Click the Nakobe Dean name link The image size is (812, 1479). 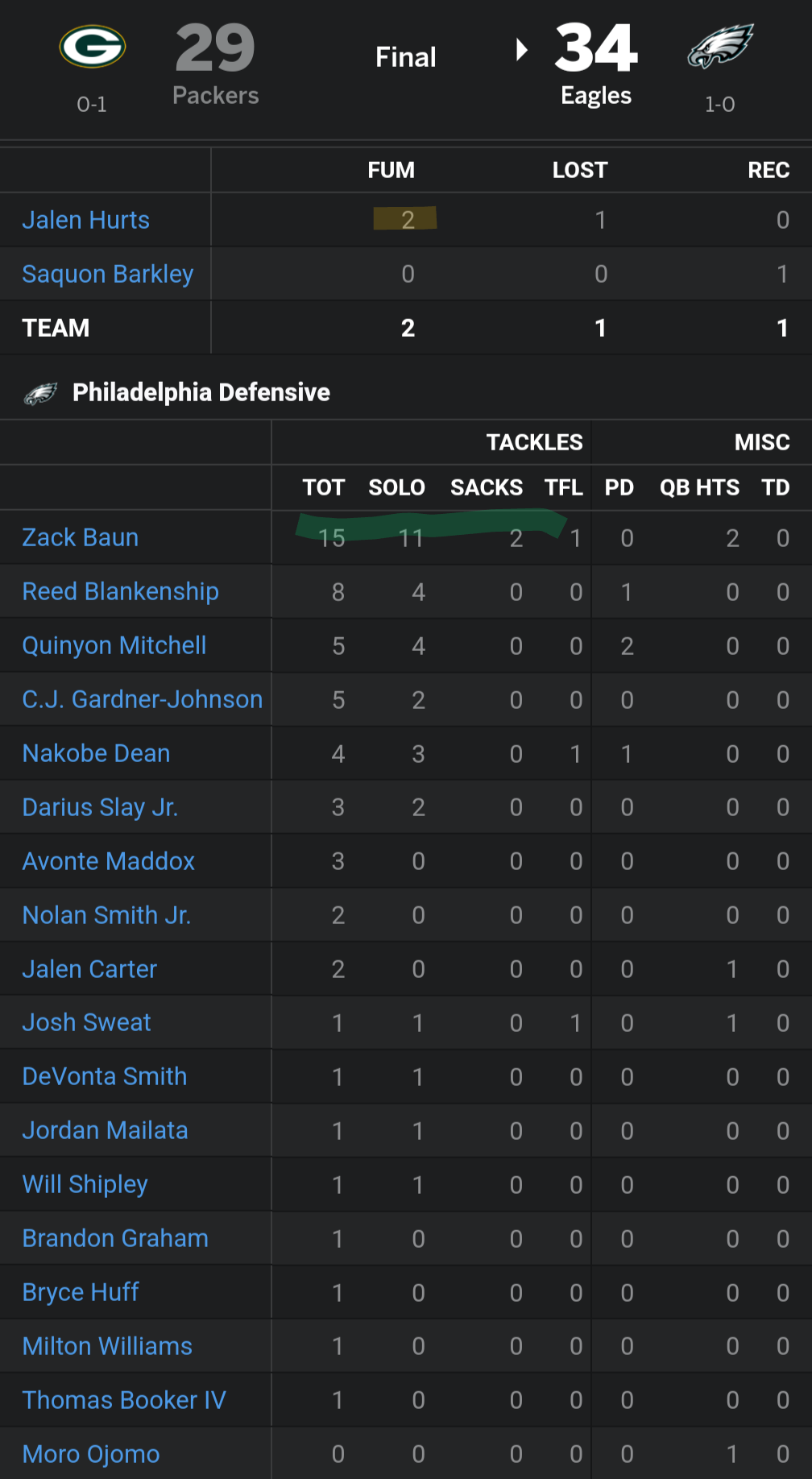click(x=97, y=753)
